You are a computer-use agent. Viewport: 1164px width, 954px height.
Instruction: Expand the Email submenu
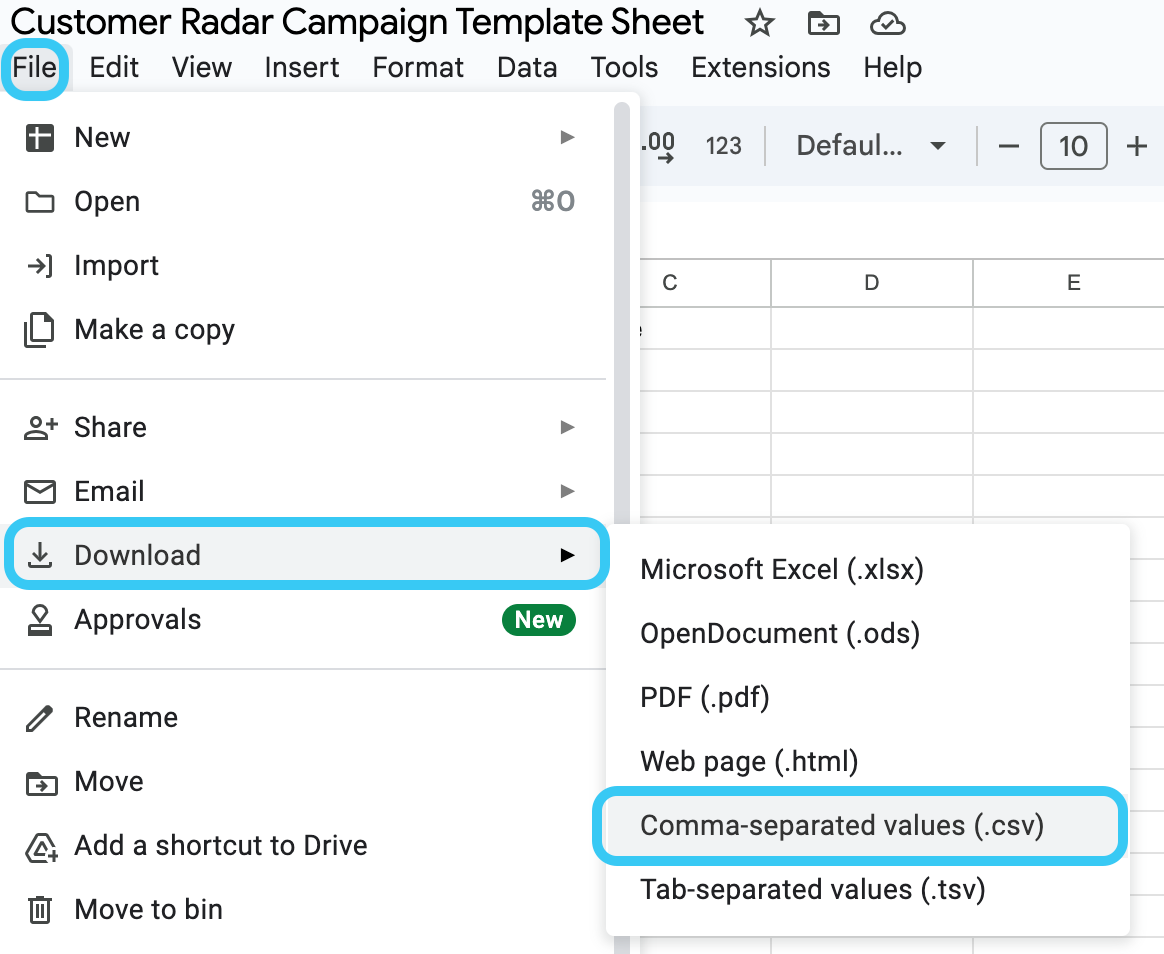(303, 491)
